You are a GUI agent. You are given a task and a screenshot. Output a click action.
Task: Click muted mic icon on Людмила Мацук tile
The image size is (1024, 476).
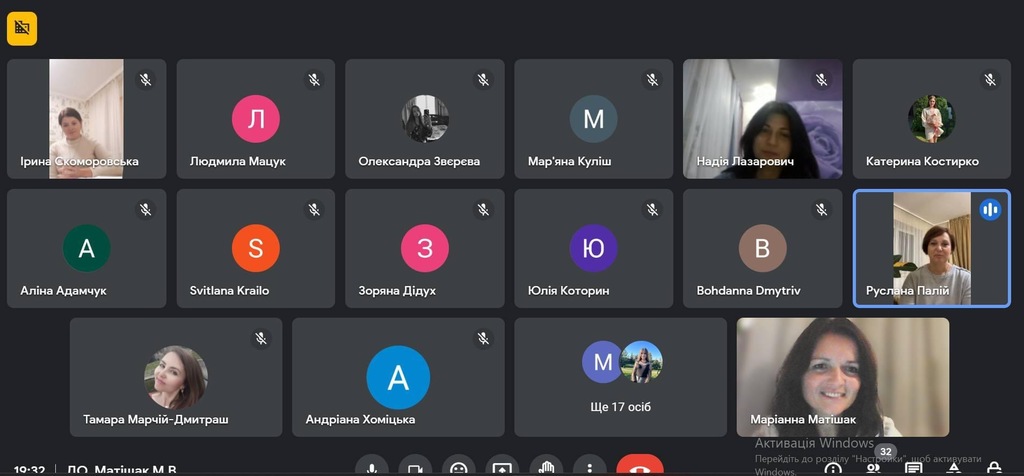(314, 79)
